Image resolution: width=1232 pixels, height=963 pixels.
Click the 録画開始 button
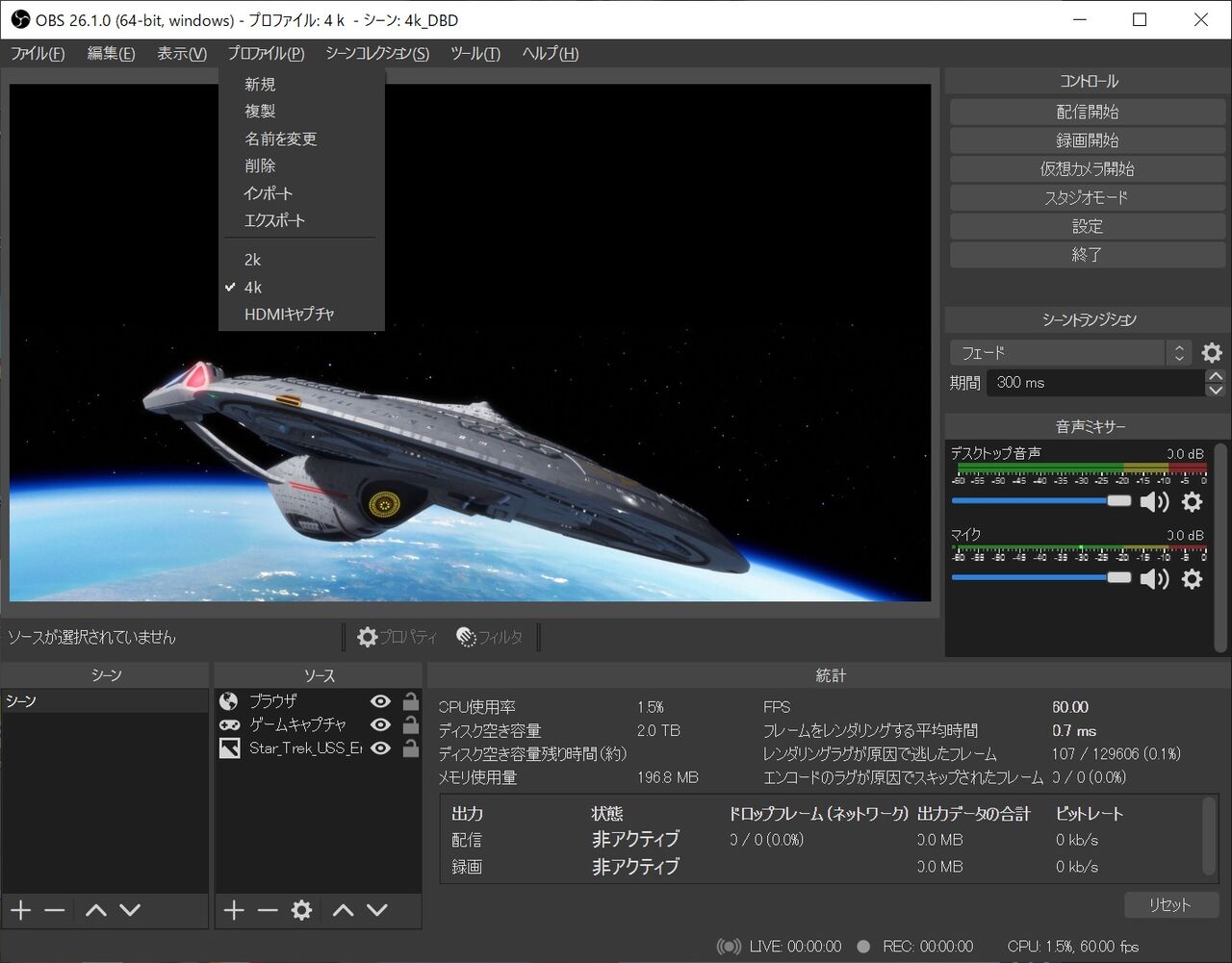[1087, 140]
